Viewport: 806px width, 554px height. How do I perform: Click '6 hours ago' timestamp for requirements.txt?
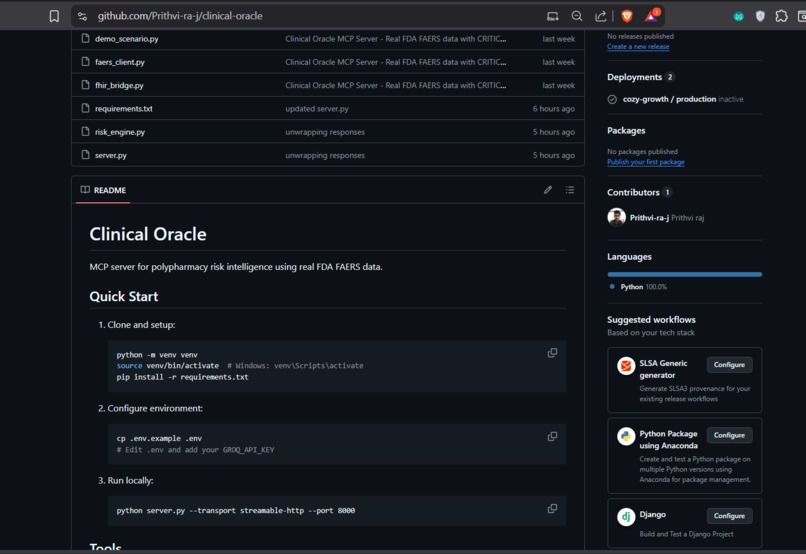pyautogui.click(x=554, y=108)
